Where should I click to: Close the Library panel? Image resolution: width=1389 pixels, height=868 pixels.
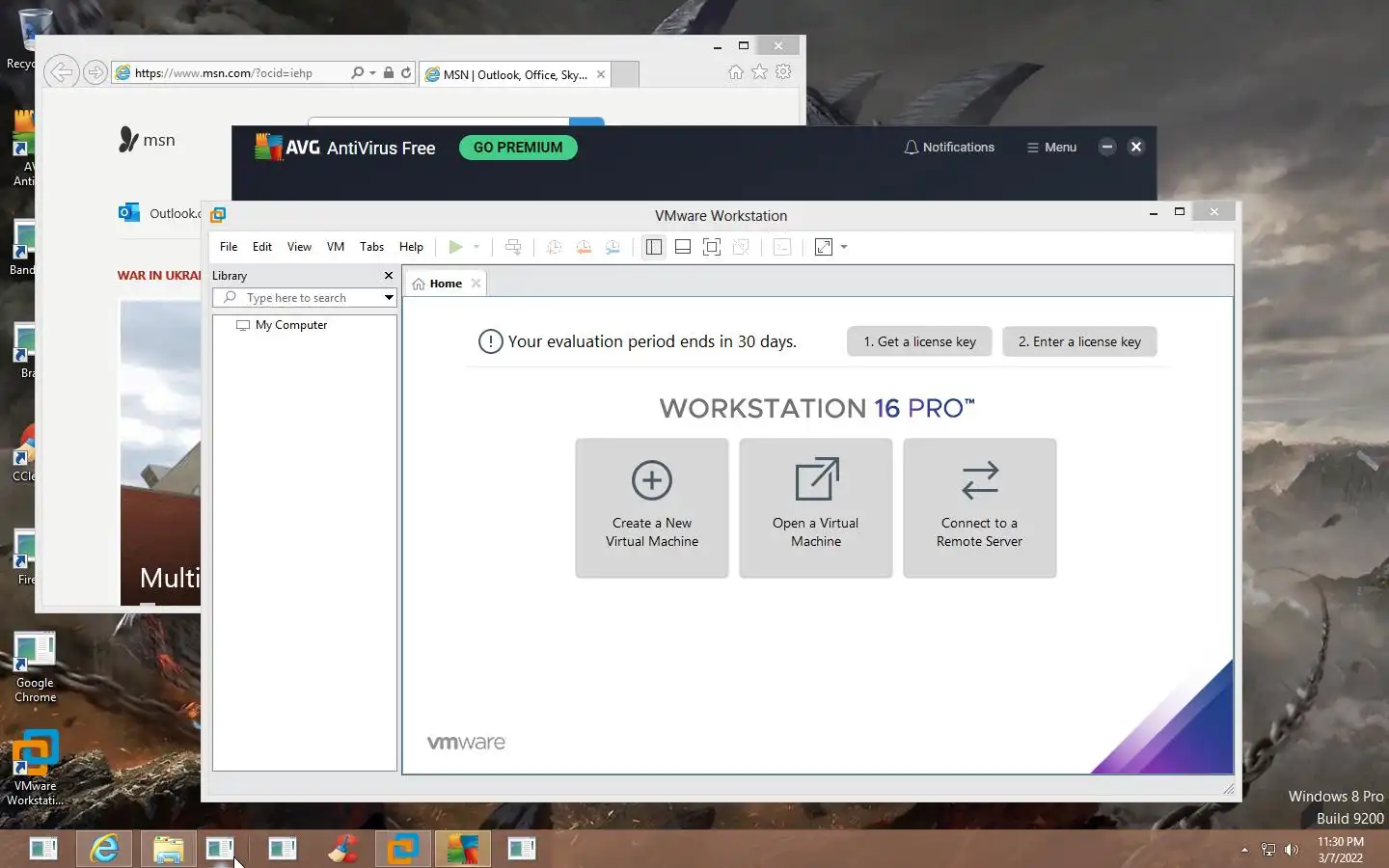click(389, 276)
